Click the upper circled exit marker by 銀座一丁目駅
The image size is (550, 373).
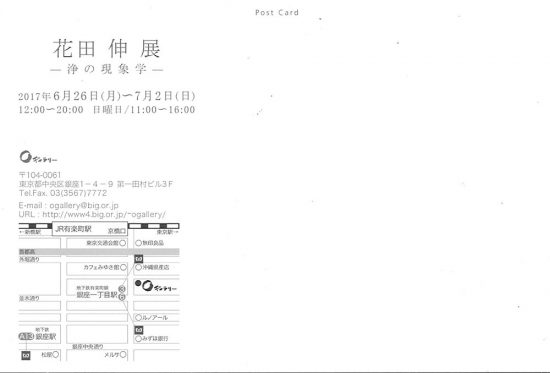click(x=122, y=289)
